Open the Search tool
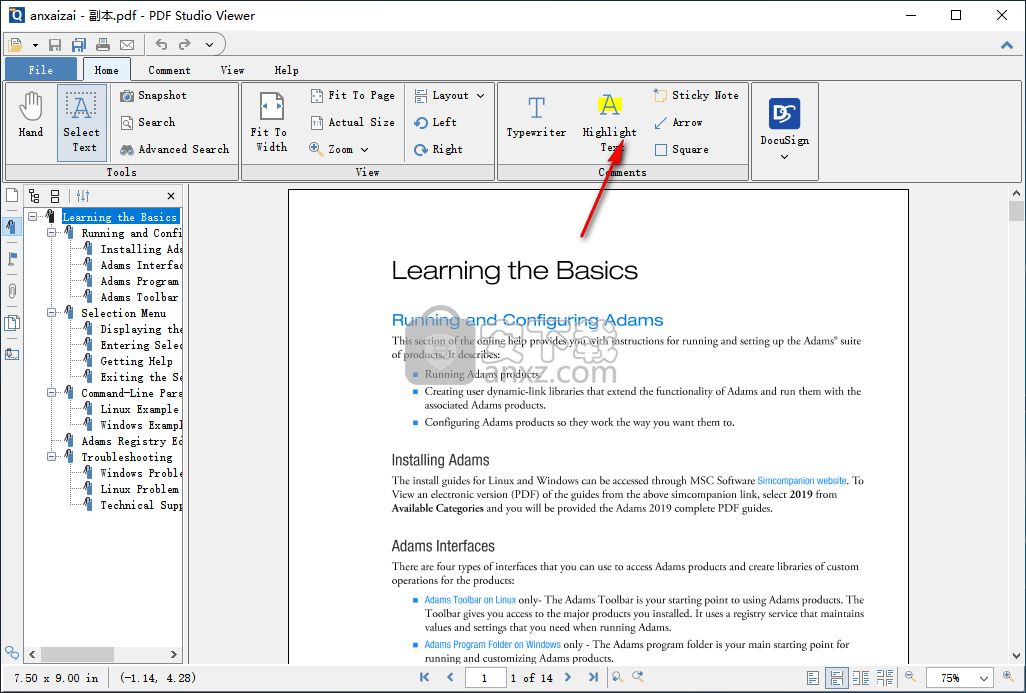Viewport: 1026px width, 693px height. point(147,122)
